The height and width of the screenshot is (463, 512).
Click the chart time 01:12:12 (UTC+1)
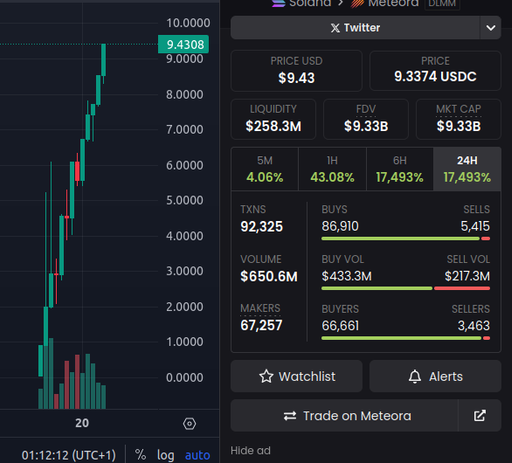pos(69,455)
